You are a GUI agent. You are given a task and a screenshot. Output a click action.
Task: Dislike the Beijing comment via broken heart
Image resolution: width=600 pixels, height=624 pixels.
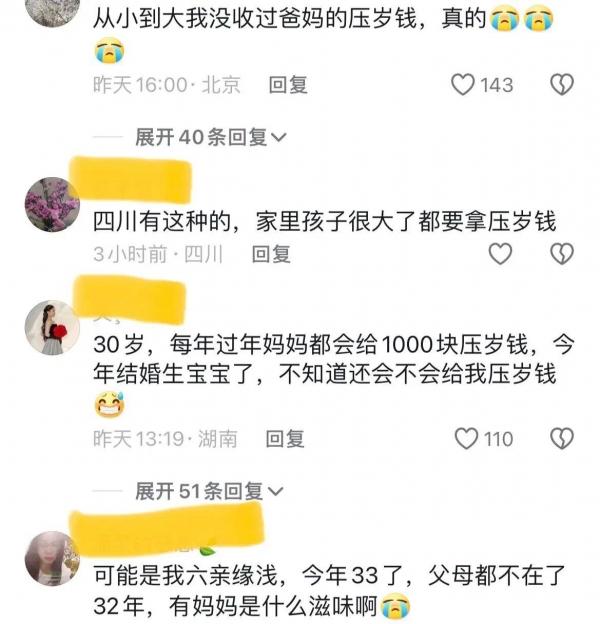(561, 85)
